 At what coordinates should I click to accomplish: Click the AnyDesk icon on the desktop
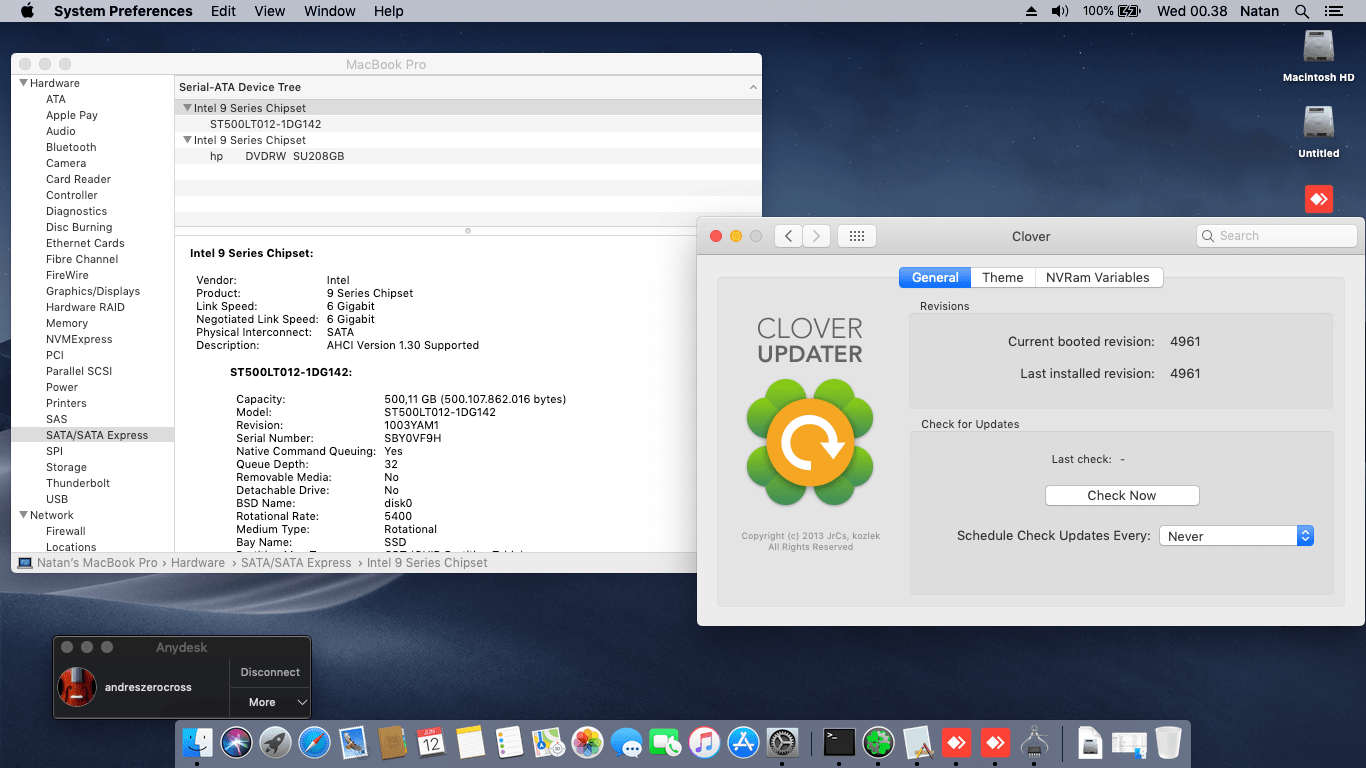pyautogui.click(x=1319, y=198)
